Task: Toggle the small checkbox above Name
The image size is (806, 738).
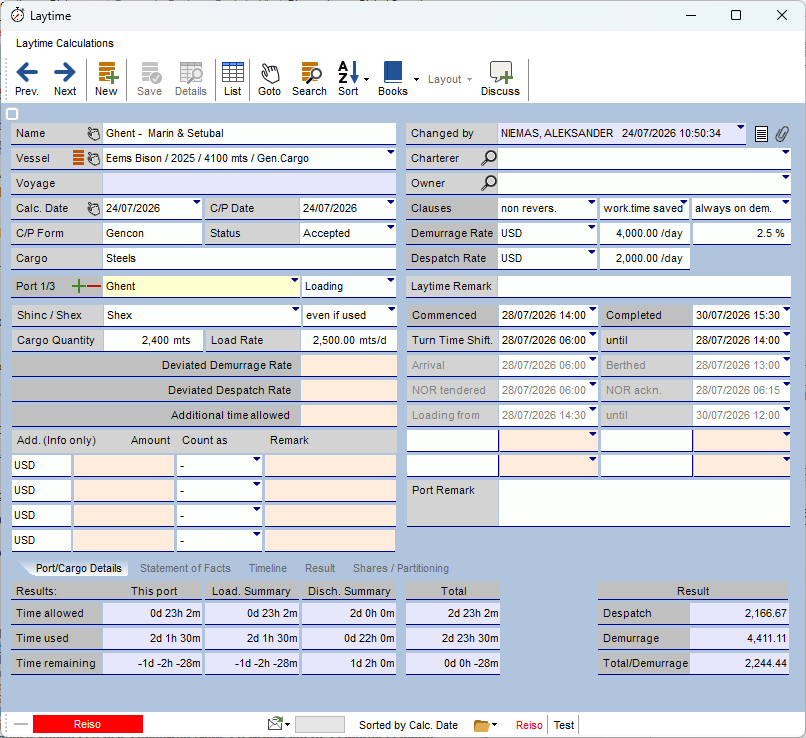Action: [12, 114]
